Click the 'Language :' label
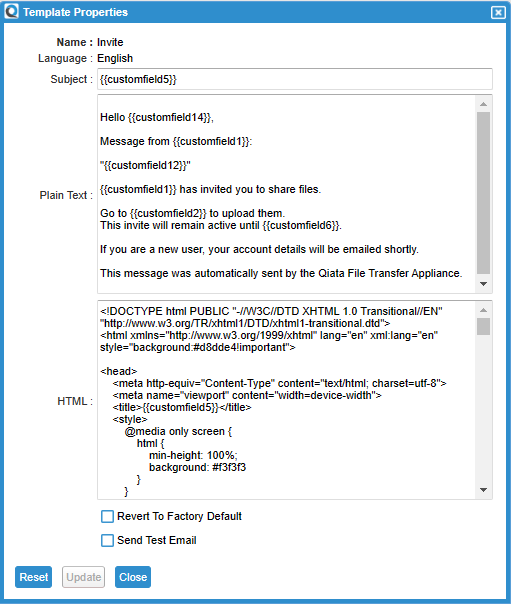The width and height of the screenshot is (511, 604). pyautogui.click(x=65, y=59)
